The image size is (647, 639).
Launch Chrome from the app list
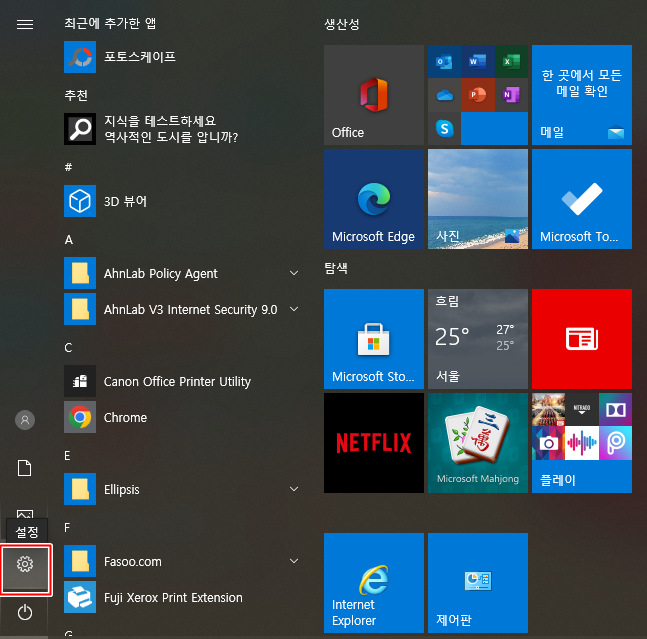coord(184,417)
